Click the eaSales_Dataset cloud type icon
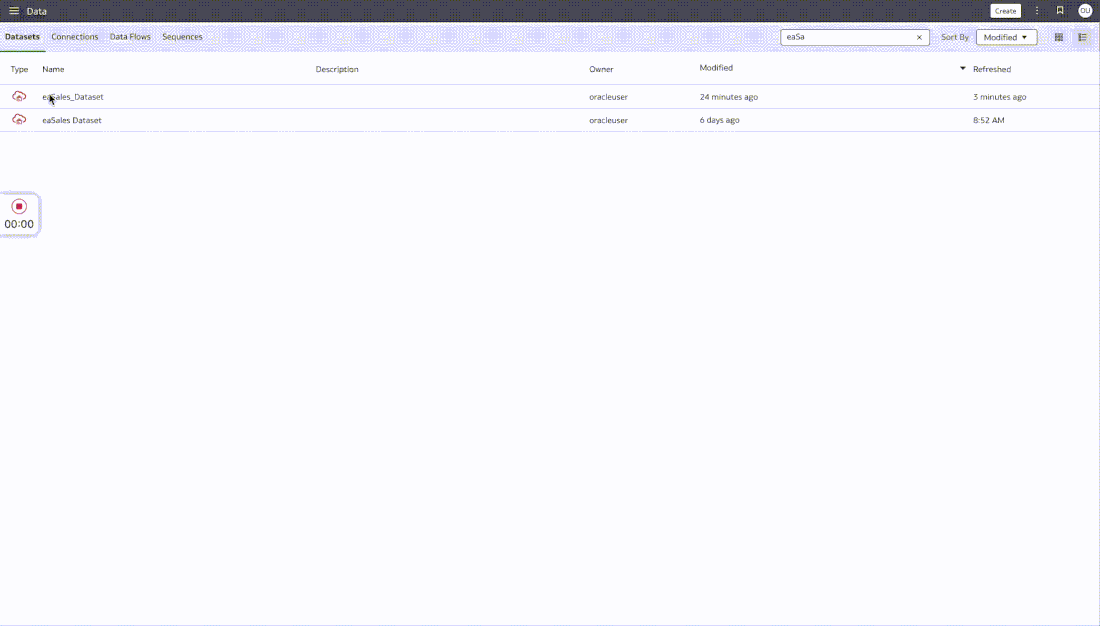 pyautogui.click(x=19, y=96)
